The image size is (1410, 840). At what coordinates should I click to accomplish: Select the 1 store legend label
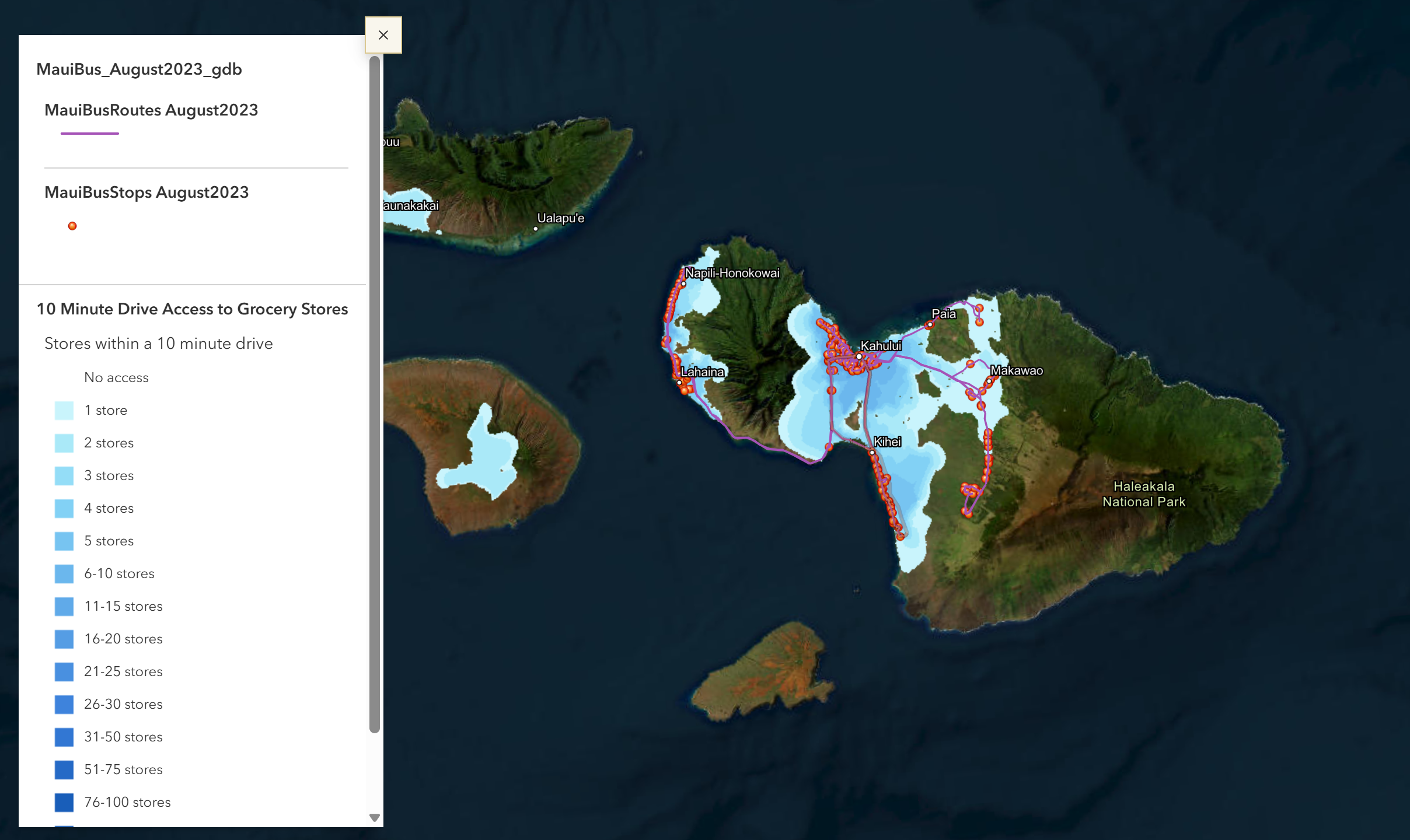[106, 410]
